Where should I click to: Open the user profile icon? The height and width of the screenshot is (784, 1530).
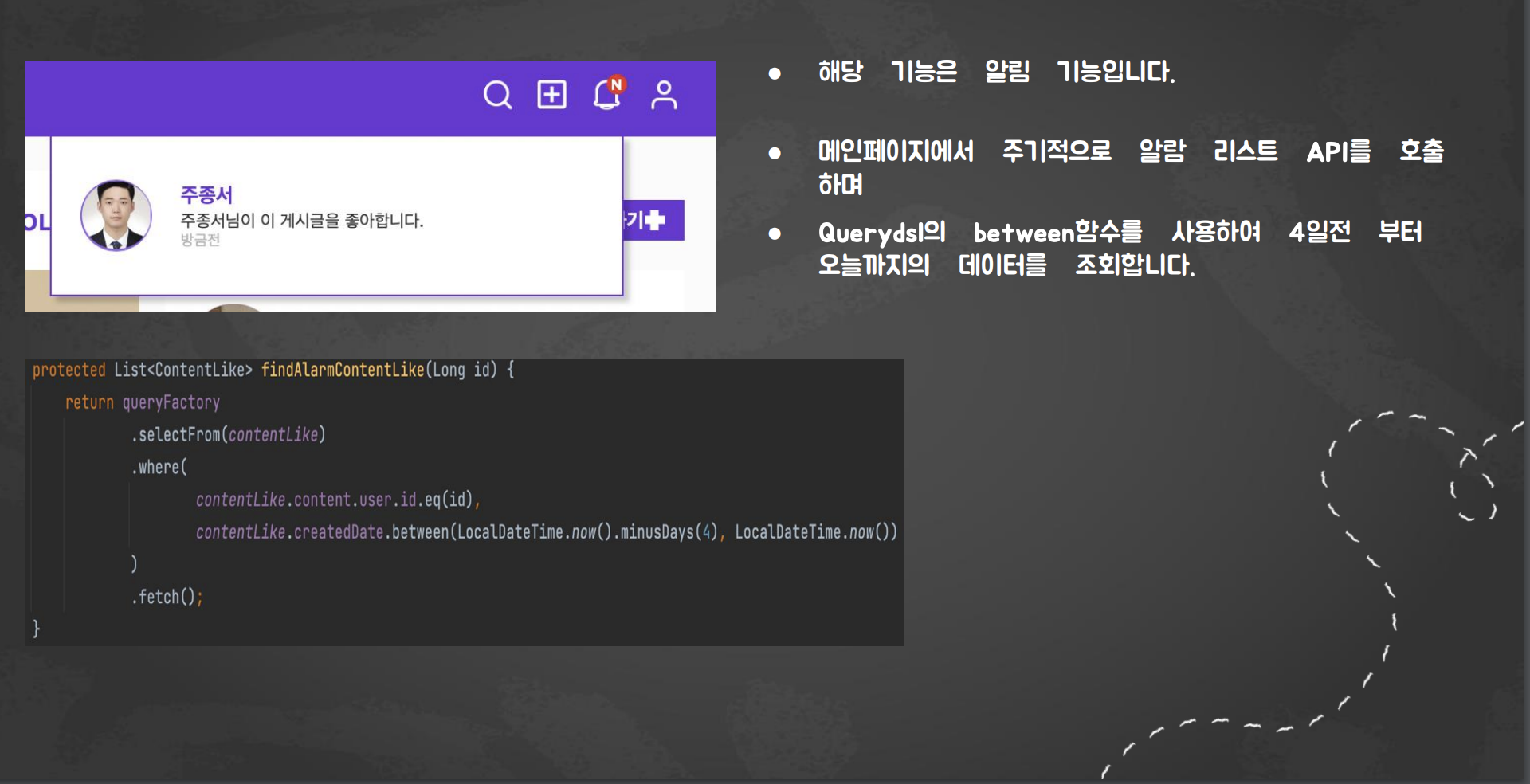pos(664,95)
